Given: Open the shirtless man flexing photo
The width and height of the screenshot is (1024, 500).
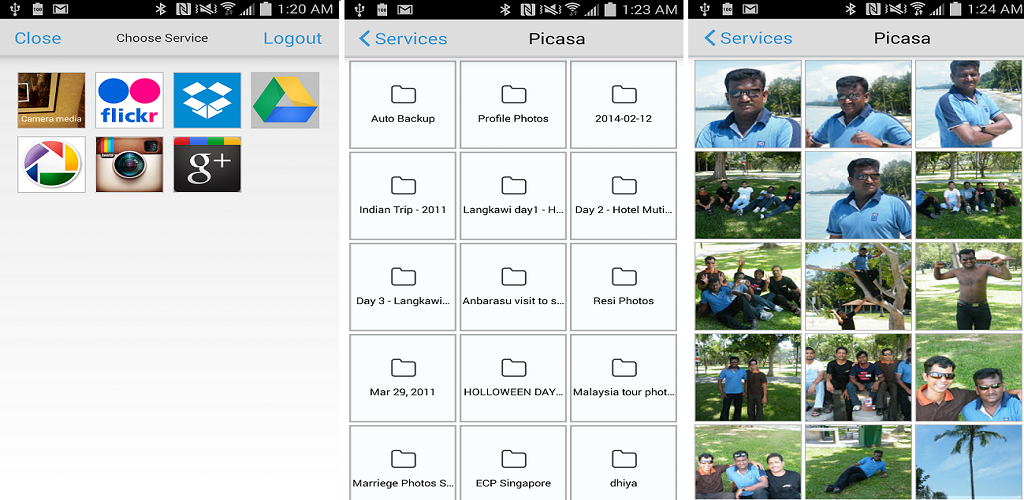Looking at the screenshot, I should (968, 287).
